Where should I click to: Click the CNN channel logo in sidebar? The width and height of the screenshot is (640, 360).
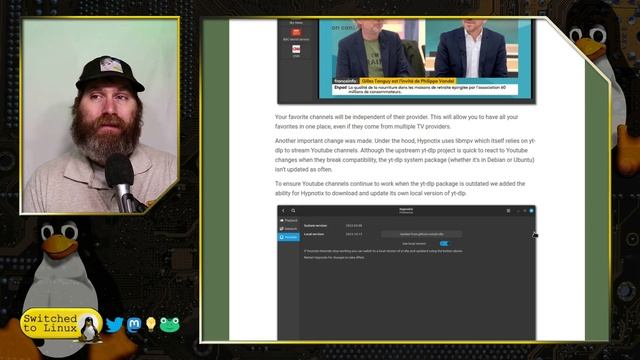click(x=296, y=49)
